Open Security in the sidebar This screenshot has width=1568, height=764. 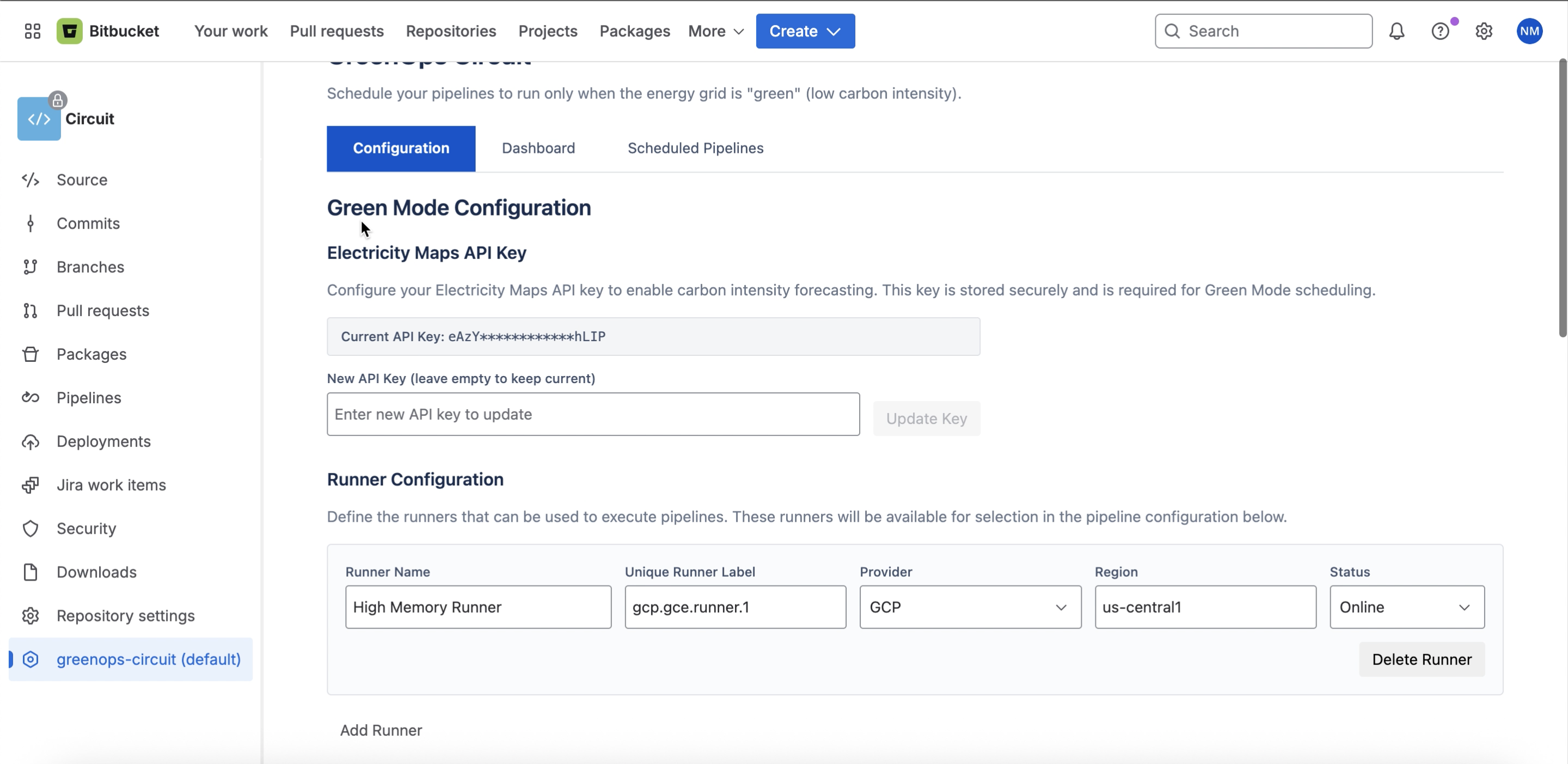tap(87, 528)
